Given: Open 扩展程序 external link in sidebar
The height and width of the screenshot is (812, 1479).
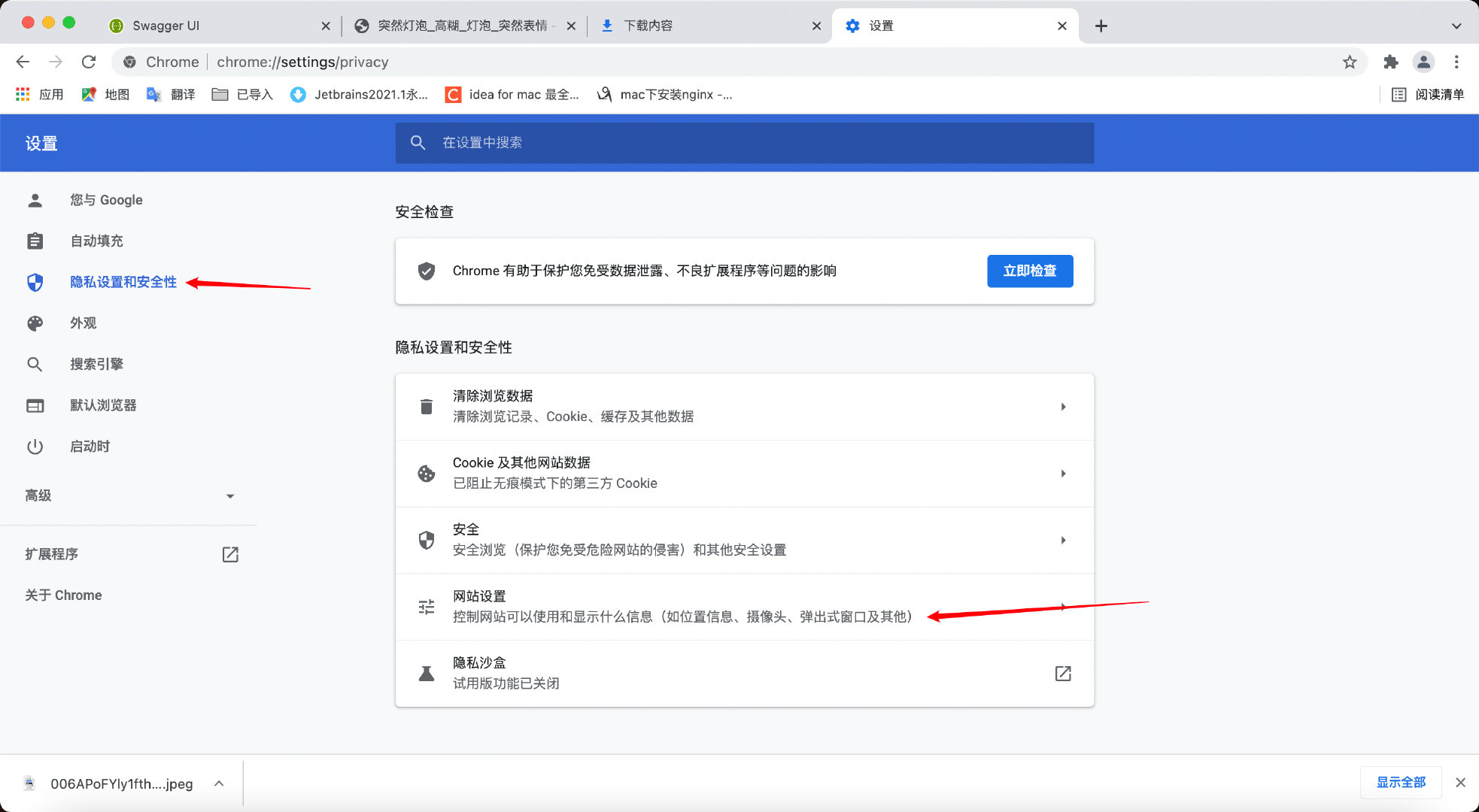Looking at the screenshot, I should pyautogui.click(x=230, y=555).
